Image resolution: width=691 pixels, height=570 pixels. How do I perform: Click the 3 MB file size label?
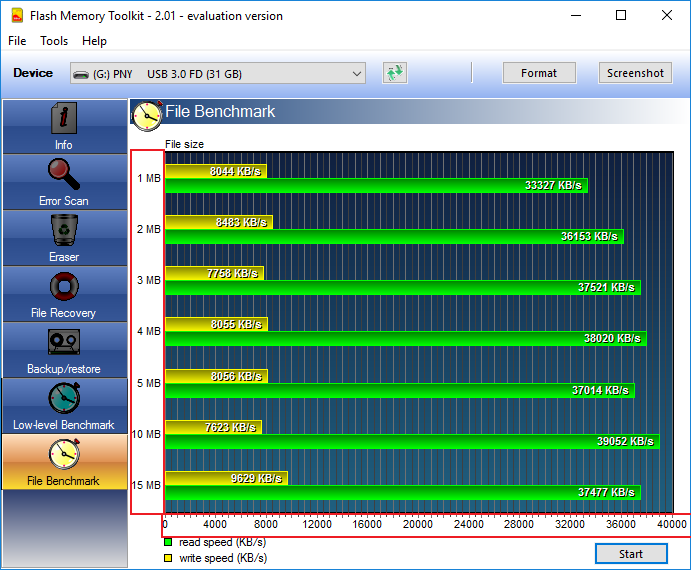pos(149,280)
